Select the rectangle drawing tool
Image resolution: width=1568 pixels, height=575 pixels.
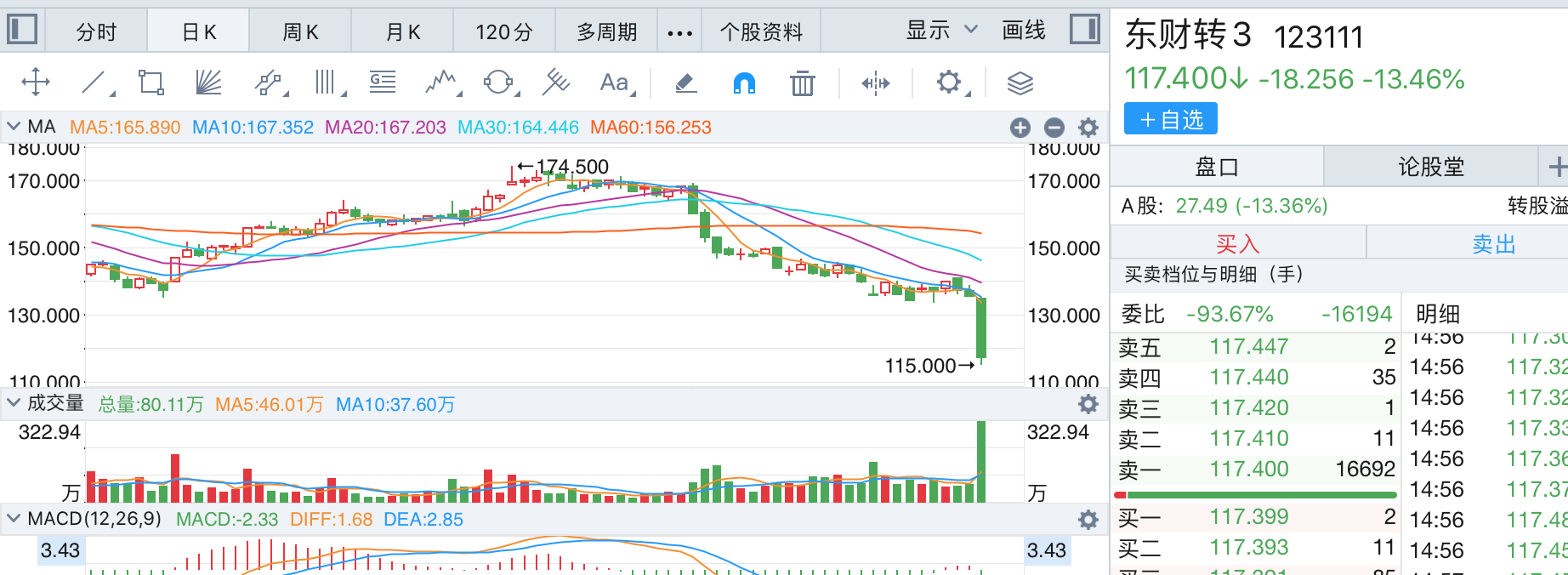coord(151,83)
